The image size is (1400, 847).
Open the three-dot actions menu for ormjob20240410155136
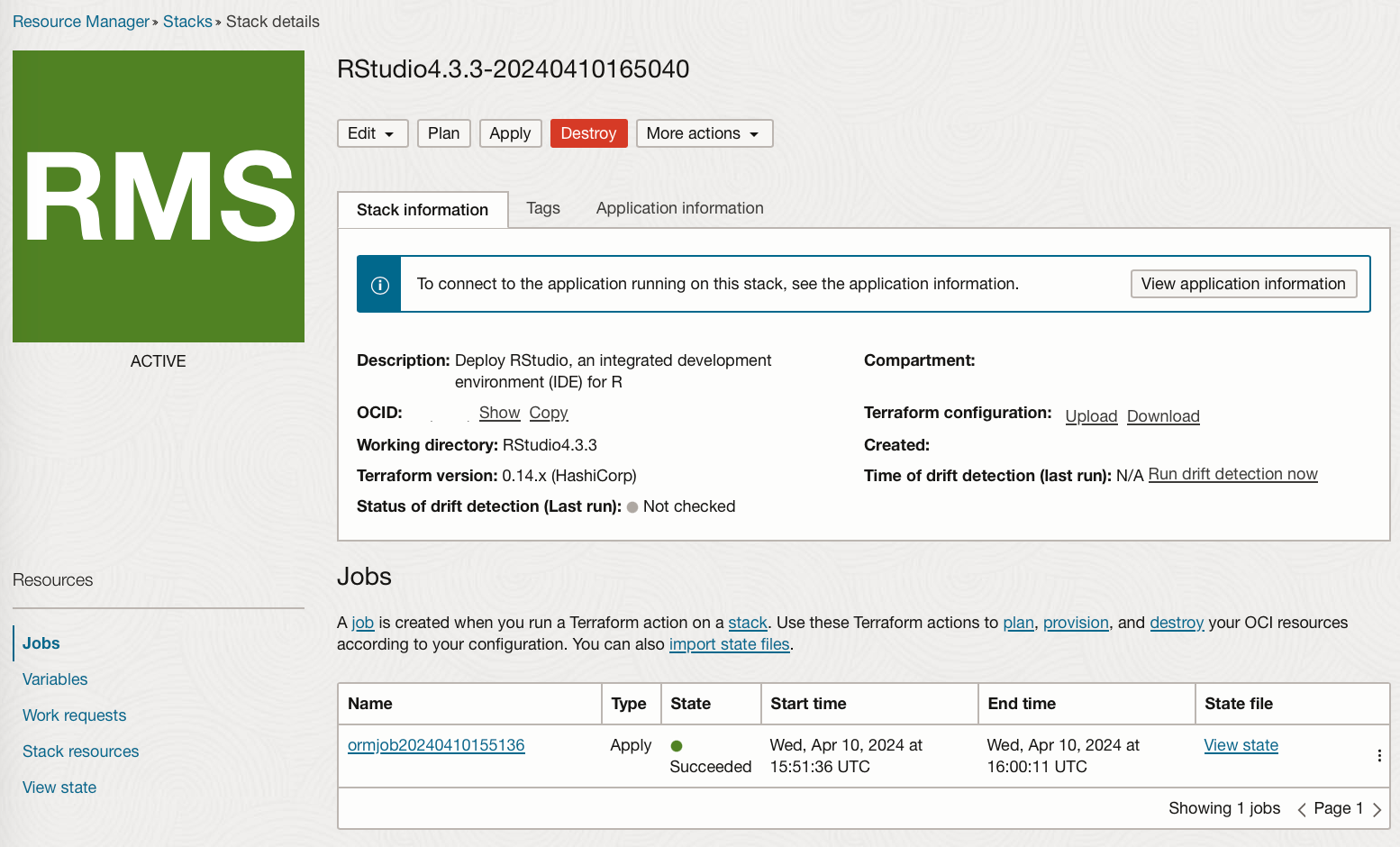pos(1379,756)
